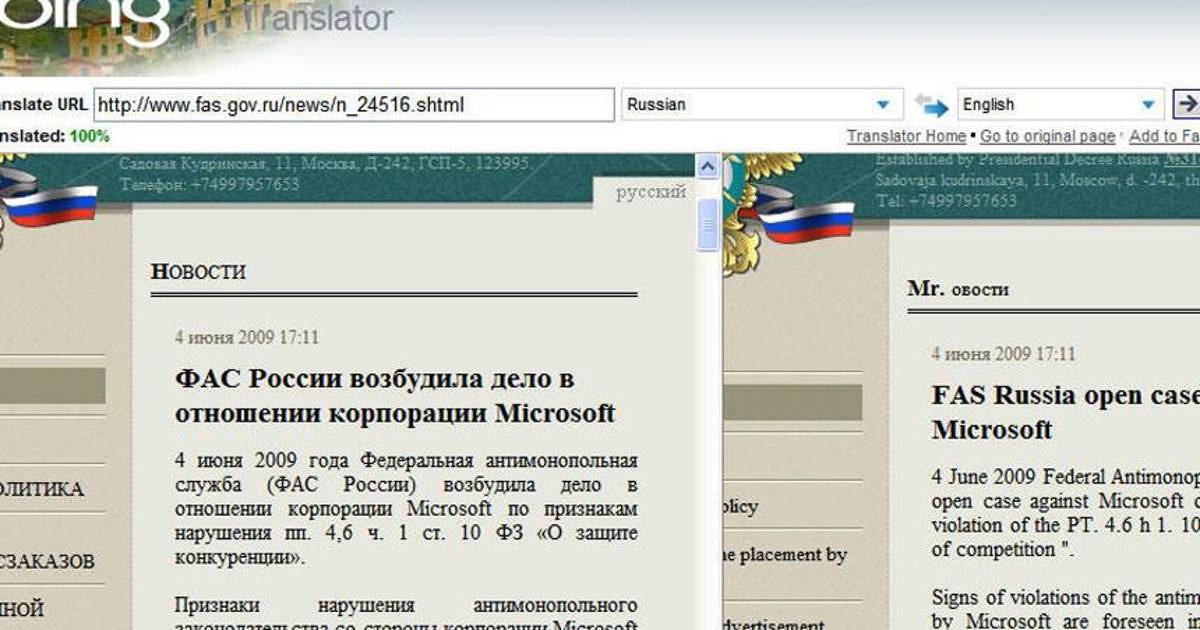Select the policy item in translated sidebar
The image size is (1200, 630).
coord(740,507)
